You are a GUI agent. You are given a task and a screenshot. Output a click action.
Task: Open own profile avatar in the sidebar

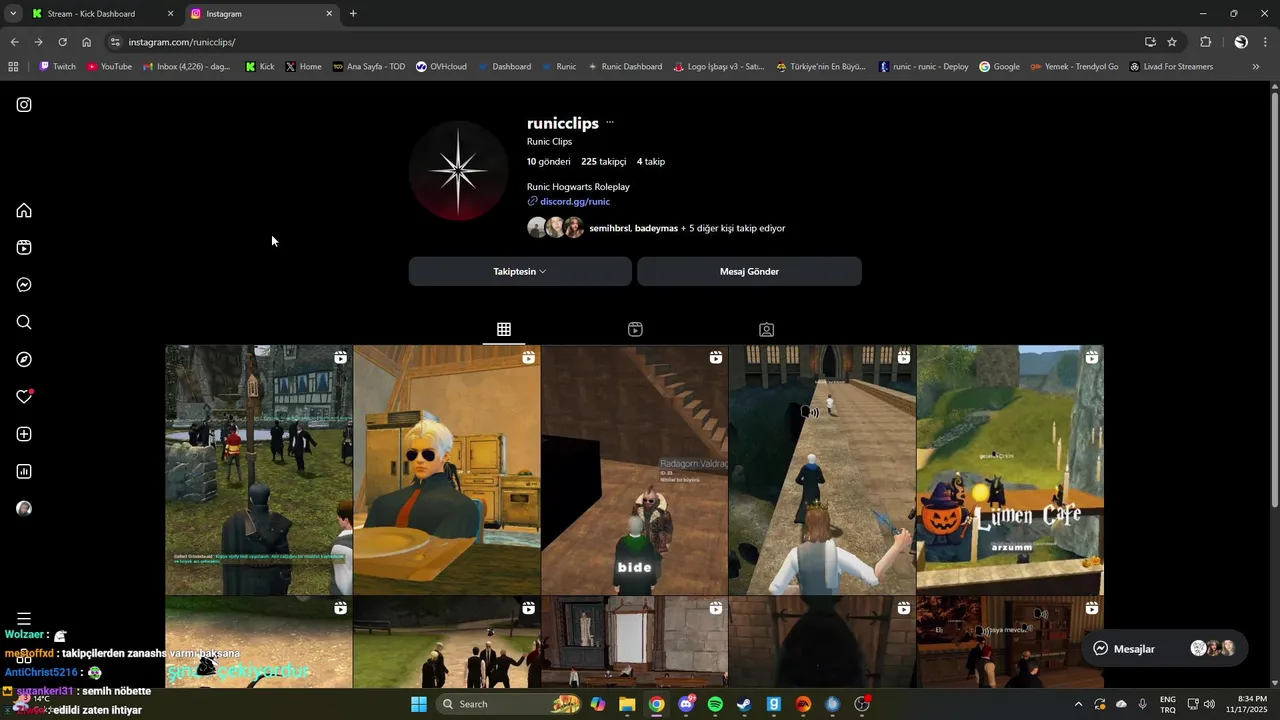coord(24,509)
